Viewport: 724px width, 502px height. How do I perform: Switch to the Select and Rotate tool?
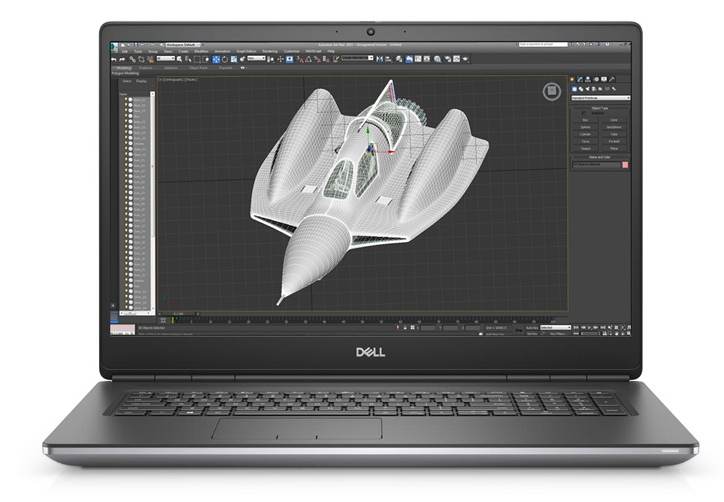pos(225,59)
